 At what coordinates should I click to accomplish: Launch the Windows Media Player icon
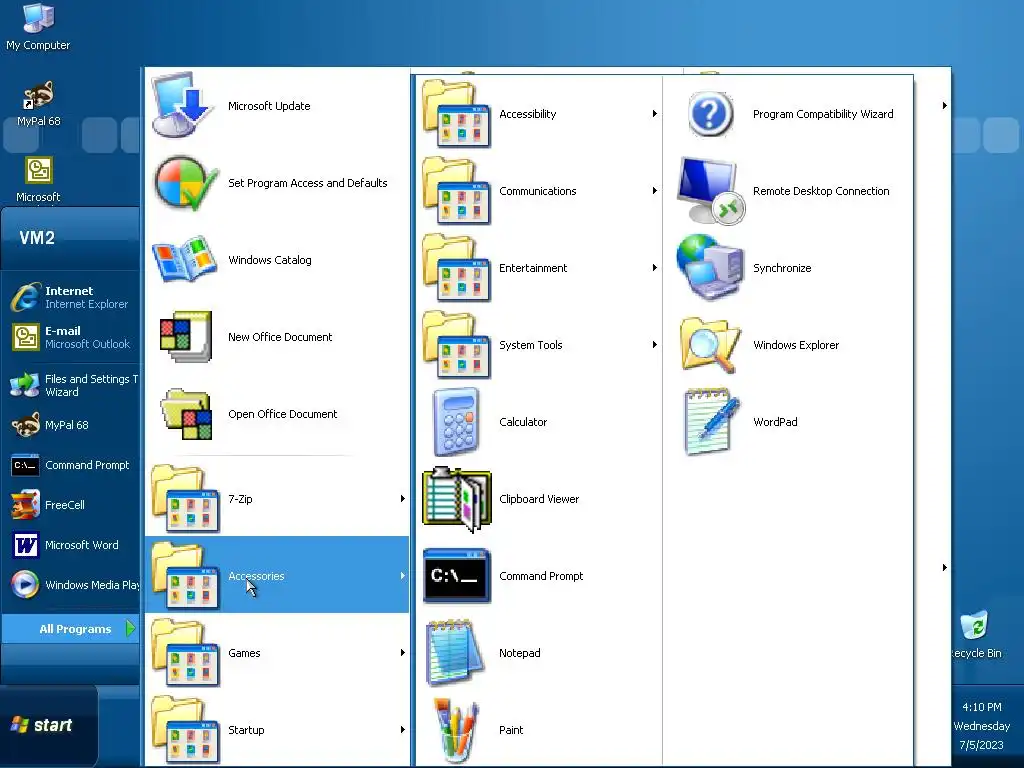pos(25,584)
